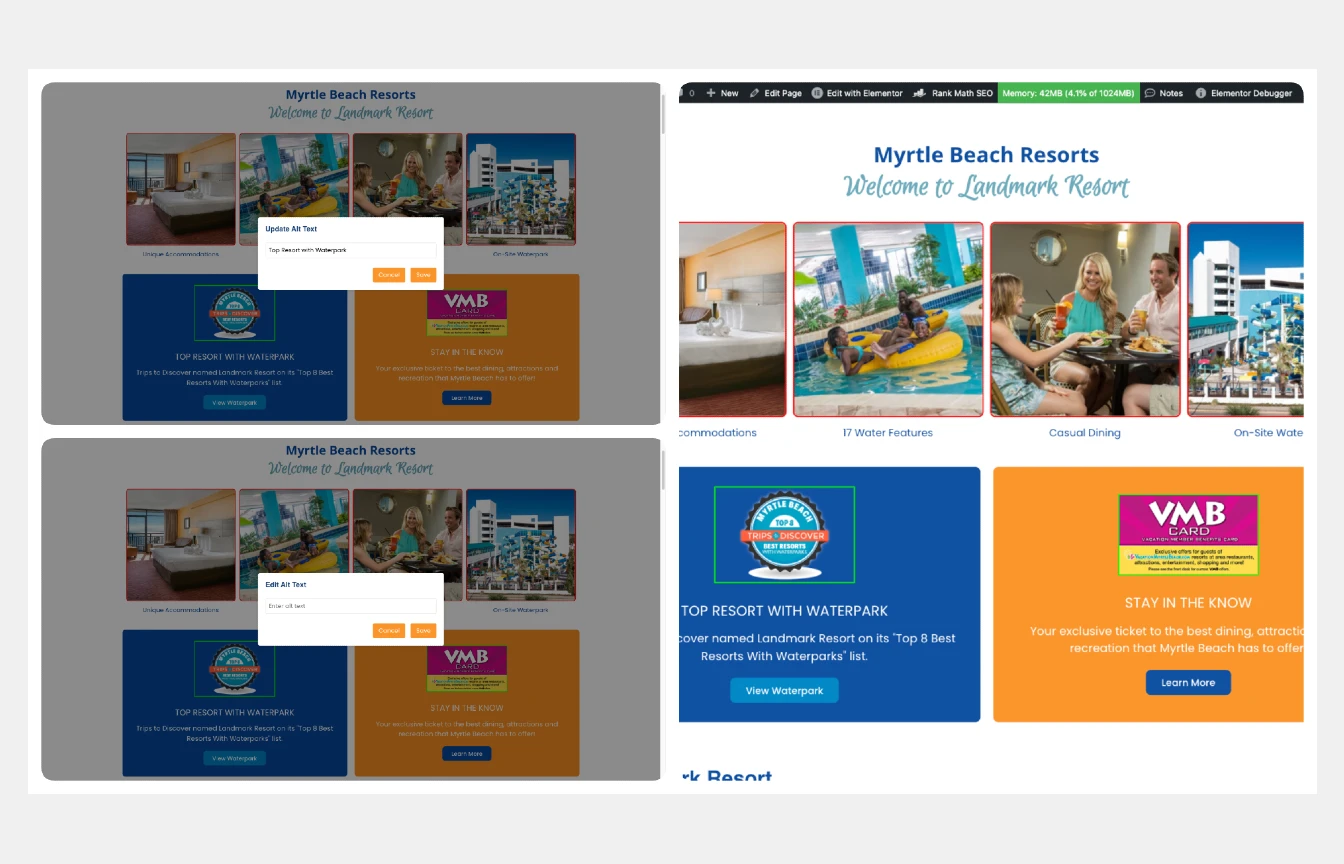Click the Update Alt Text input field
The image size is (1344, 864).
coord(351,250)
